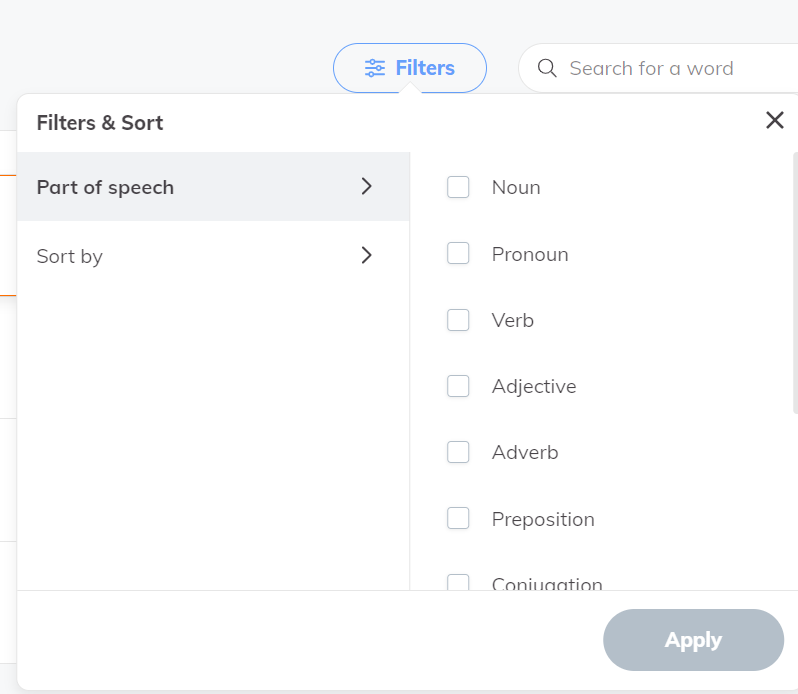Expand the Sort by chevron arrow
Image resolution: width=798 pixels, height=694 pixels.
(367, 256)
